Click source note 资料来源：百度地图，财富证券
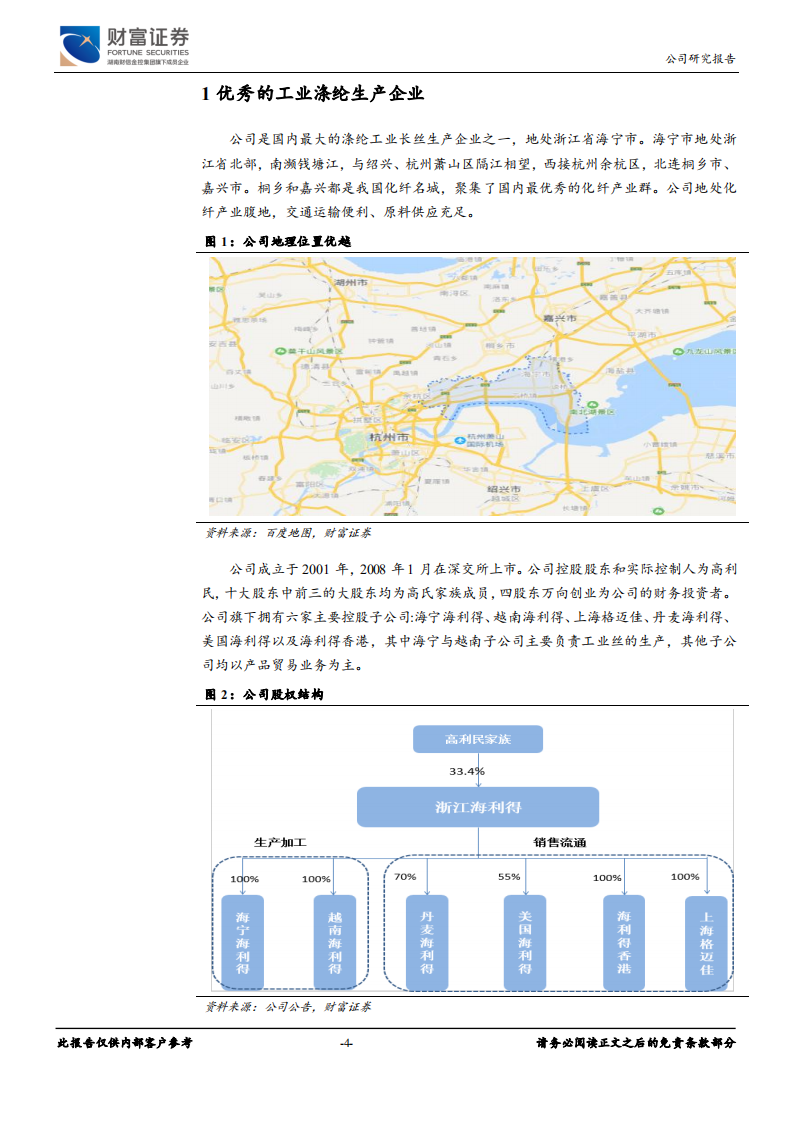Image resolution: width=793 pixels, height=1122 pixels. pos(288,532)
